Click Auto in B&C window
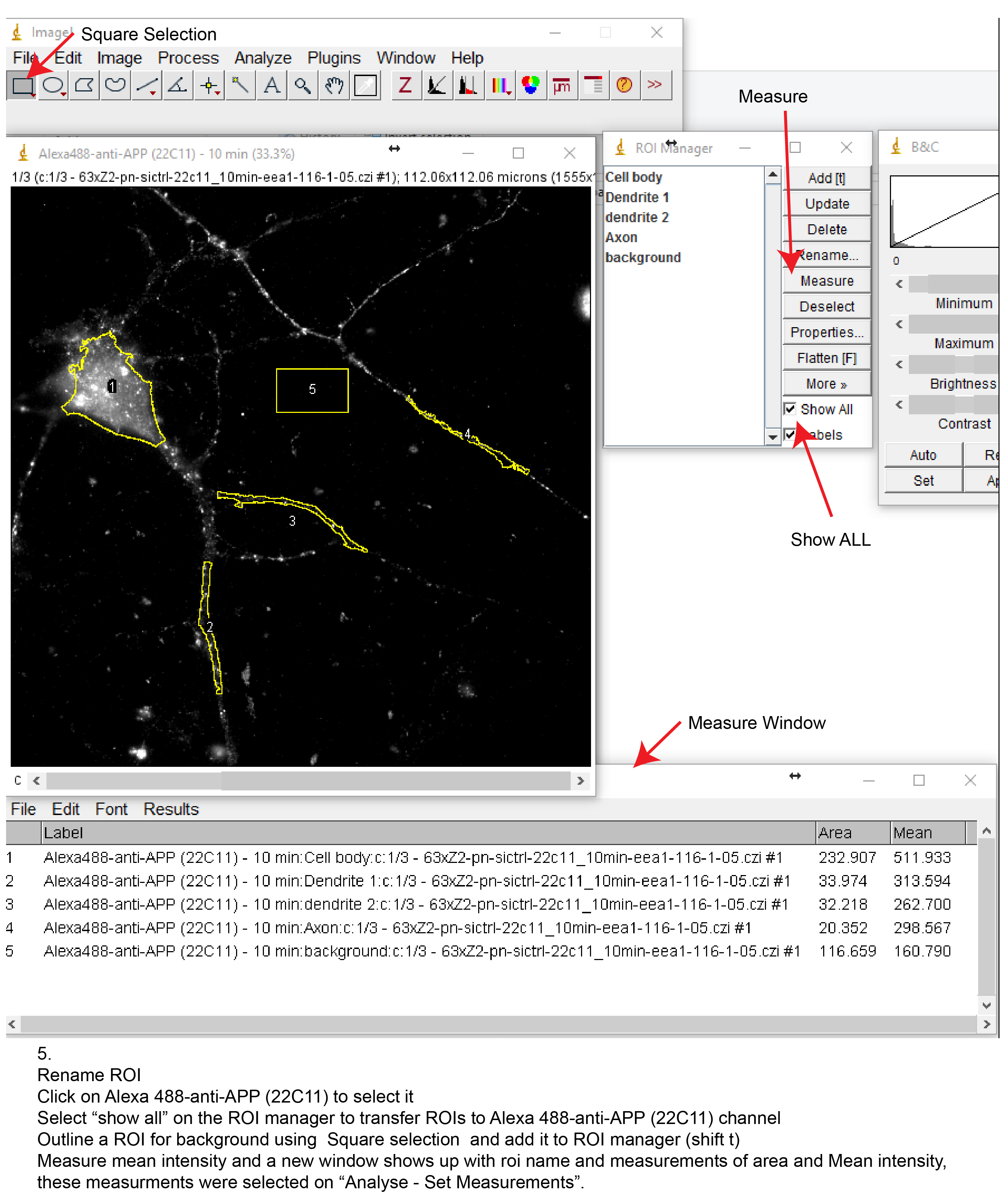This screenshot has height=1204, width=1006. coord(923,455)
